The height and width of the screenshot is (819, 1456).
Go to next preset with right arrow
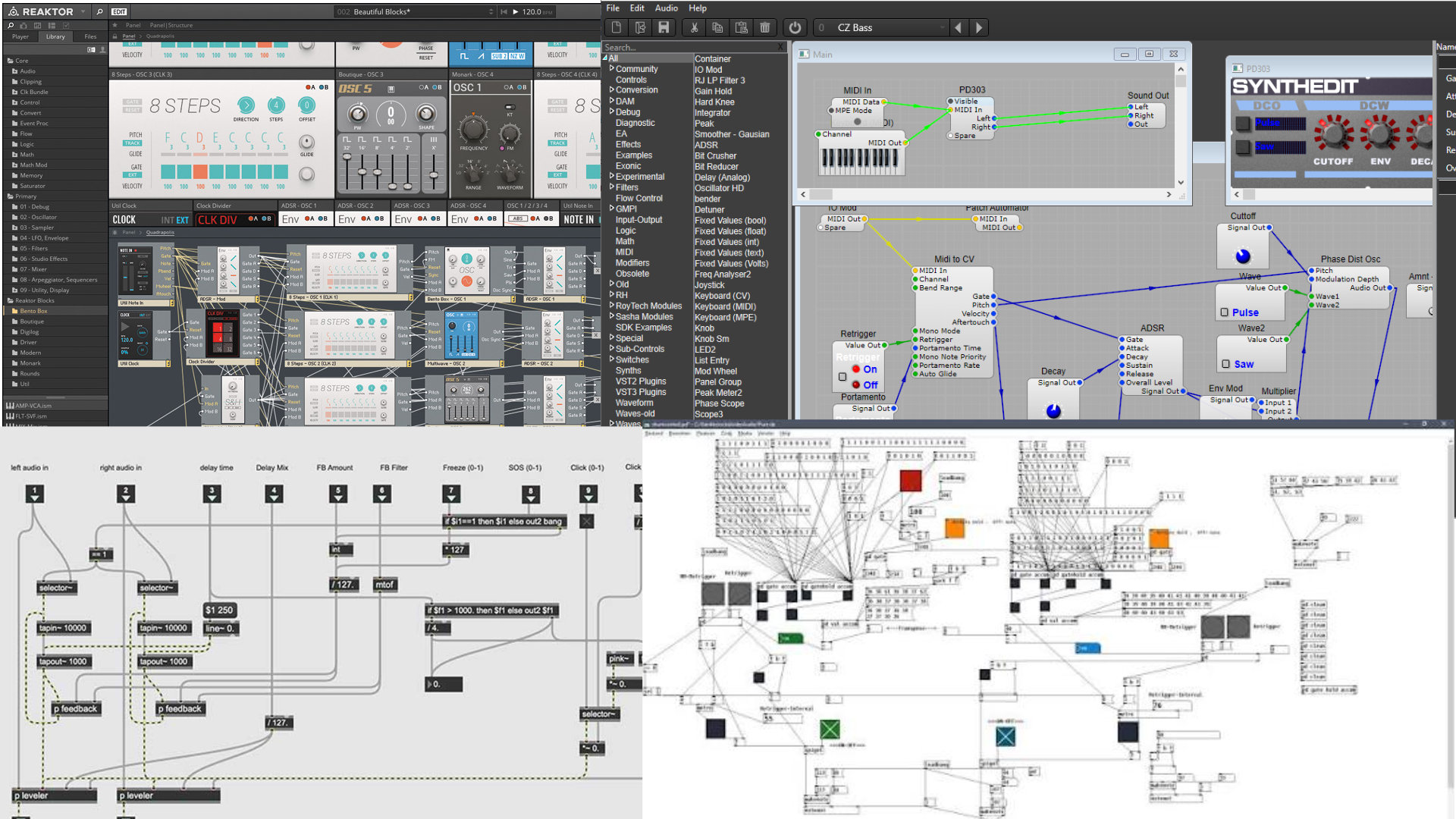tap(979, 28)
